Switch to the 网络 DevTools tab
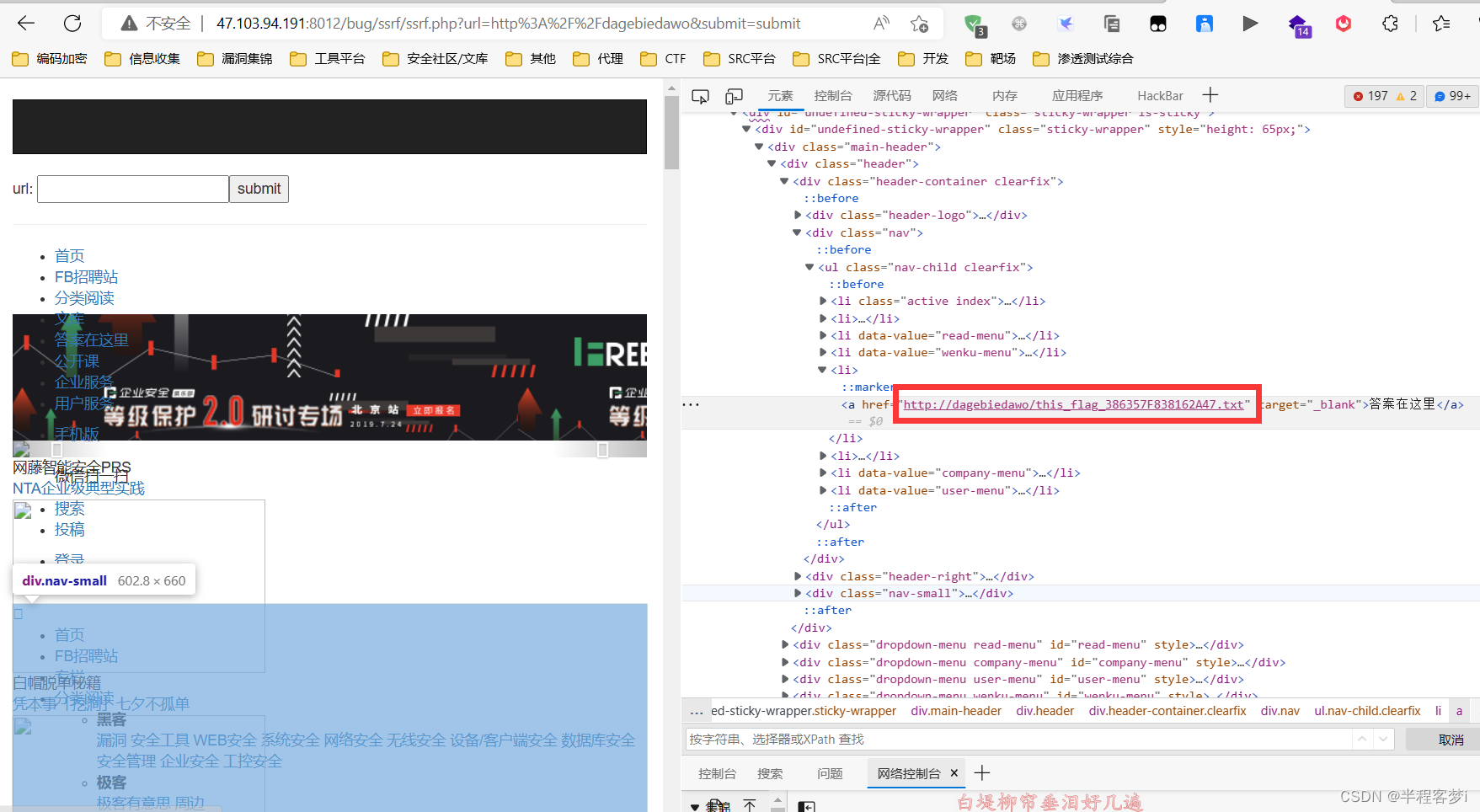The width and height of the screenshot is (1480, 812). tap(945, 96)
